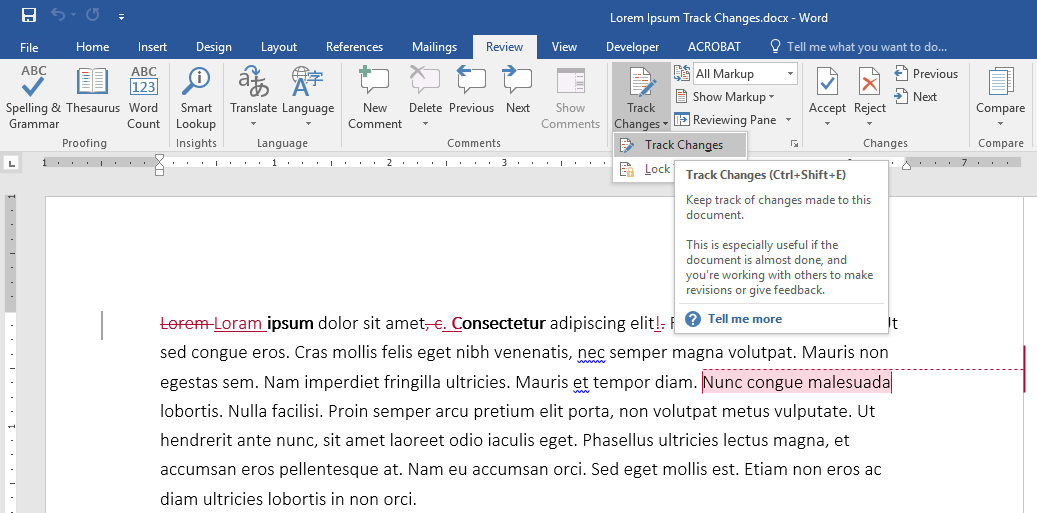Expand the Accept dropdown arrow

click(x=827, y=123)
